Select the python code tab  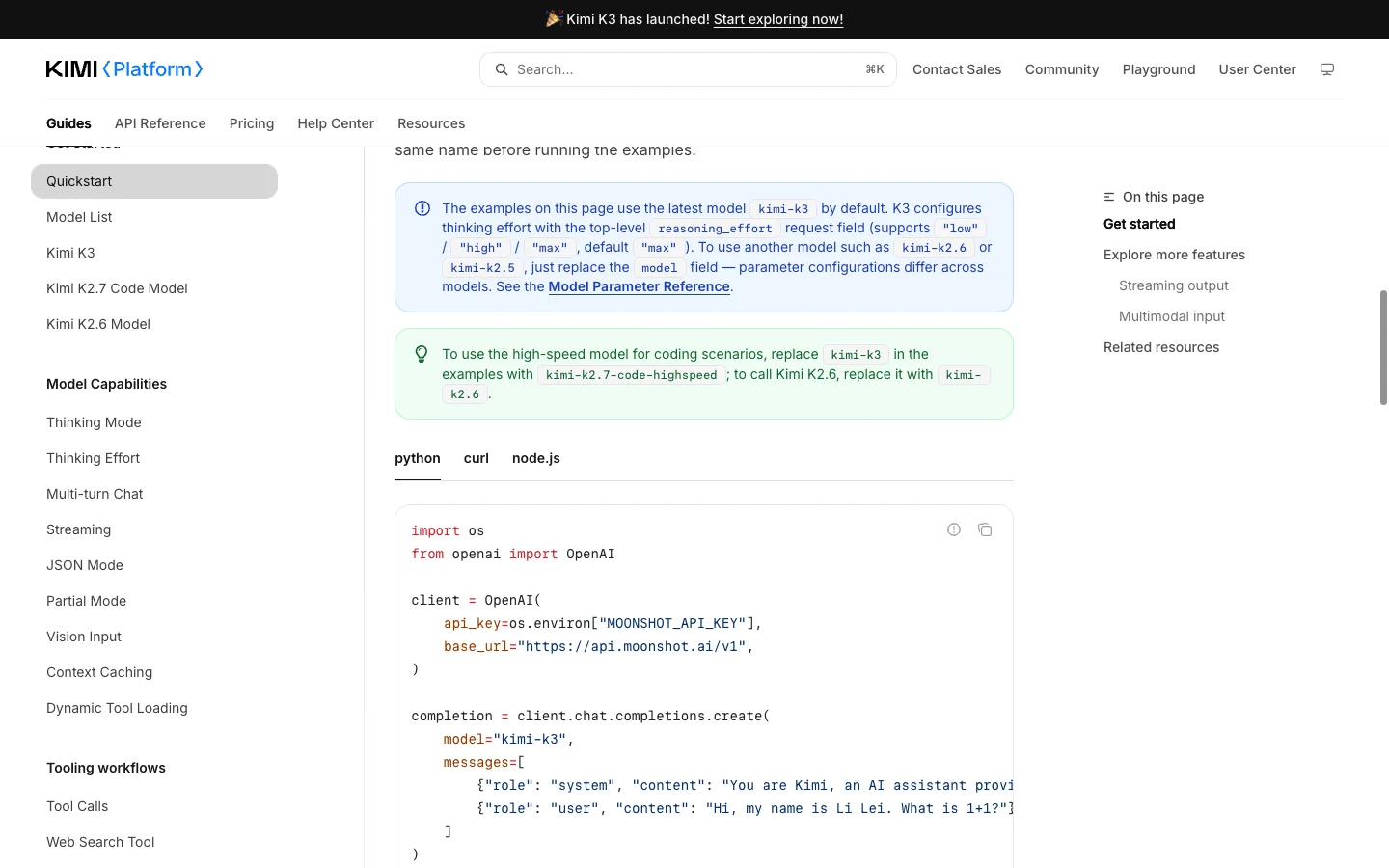pos(418,458)
